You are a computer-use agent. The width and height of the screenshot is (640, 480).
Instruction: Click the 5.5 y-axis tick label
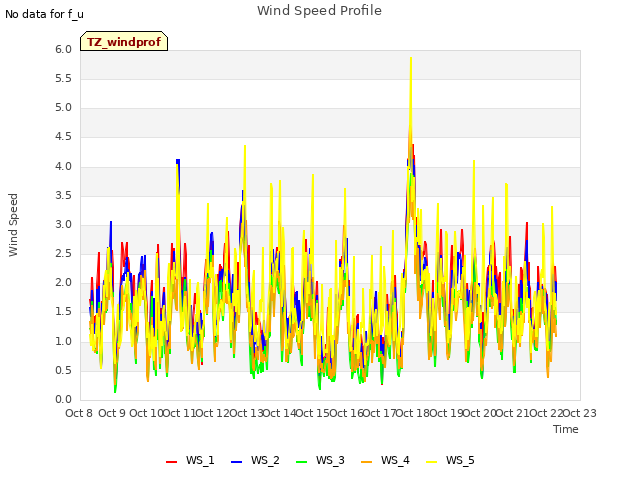[x=64, y=79]
